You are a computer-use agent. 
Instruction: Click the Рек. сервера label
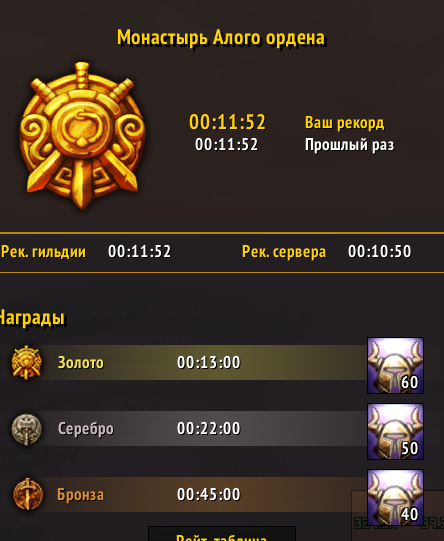[x=284, y=252]
